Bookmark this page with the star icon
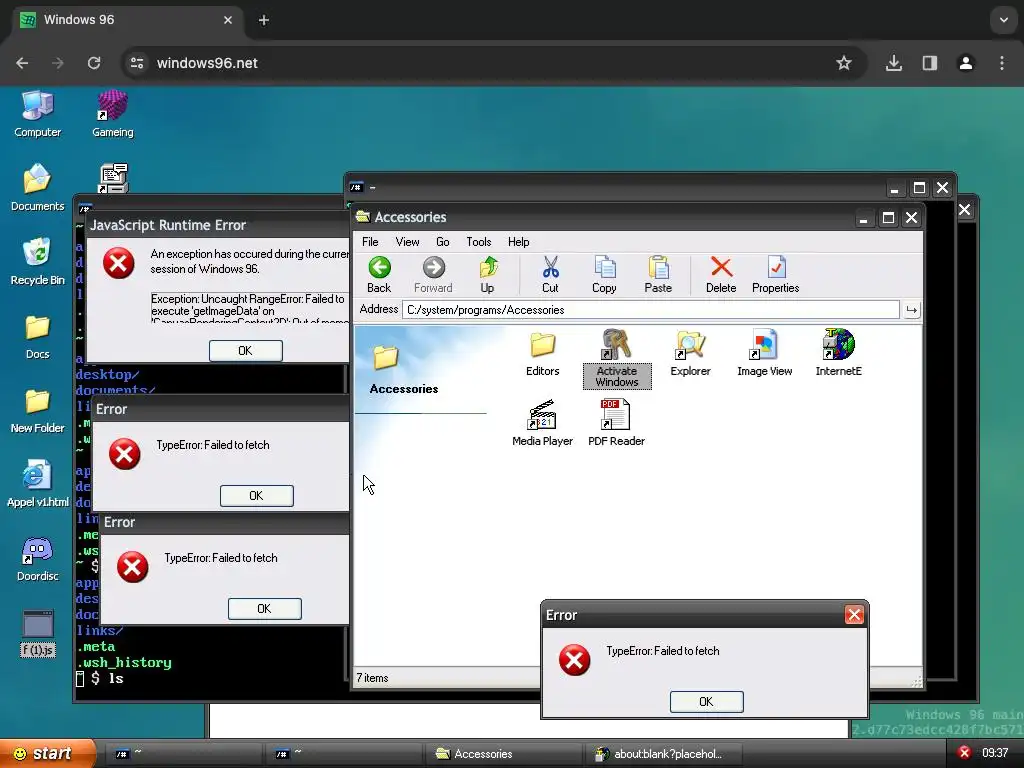This screenshot has height=768, width=1024. click(x=844, y=63)
